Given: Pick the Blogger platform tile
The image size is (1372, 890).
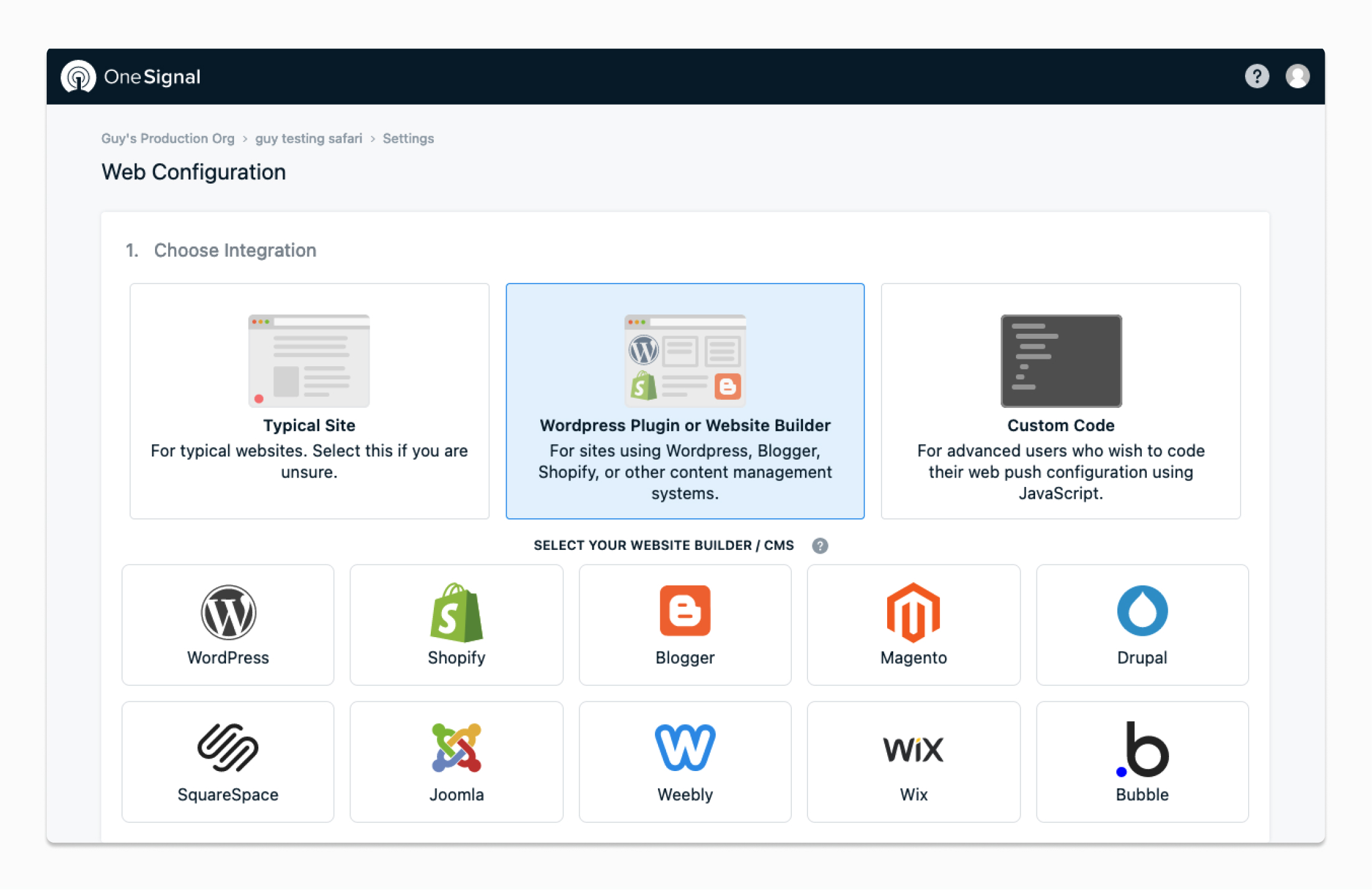Looking at the screenshot, I should [x=685, y=625].
